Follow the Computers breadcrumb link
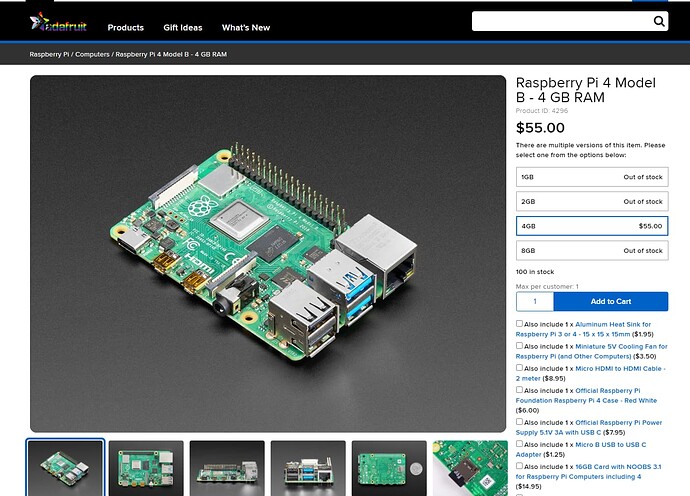The image size is (690, 496). click(92, 54)
